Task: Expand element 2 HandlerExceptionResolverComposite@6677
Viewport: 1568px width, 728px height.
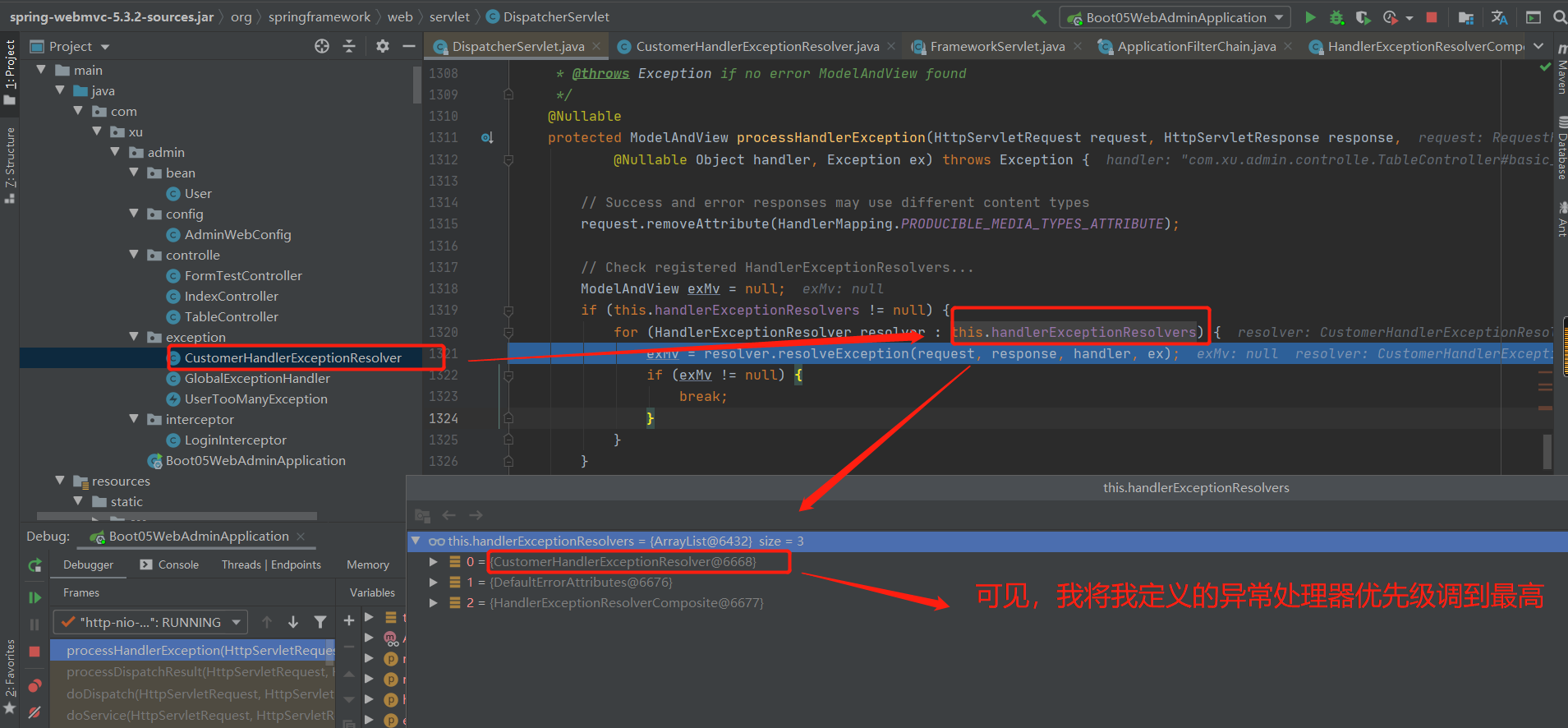Action: [433, 603]
